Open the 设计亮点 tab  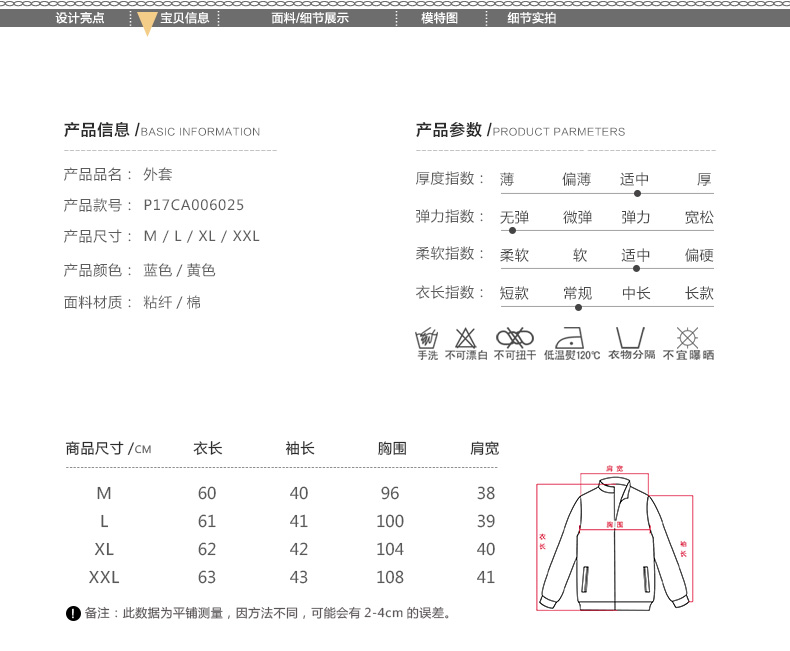tap(79, 18)
